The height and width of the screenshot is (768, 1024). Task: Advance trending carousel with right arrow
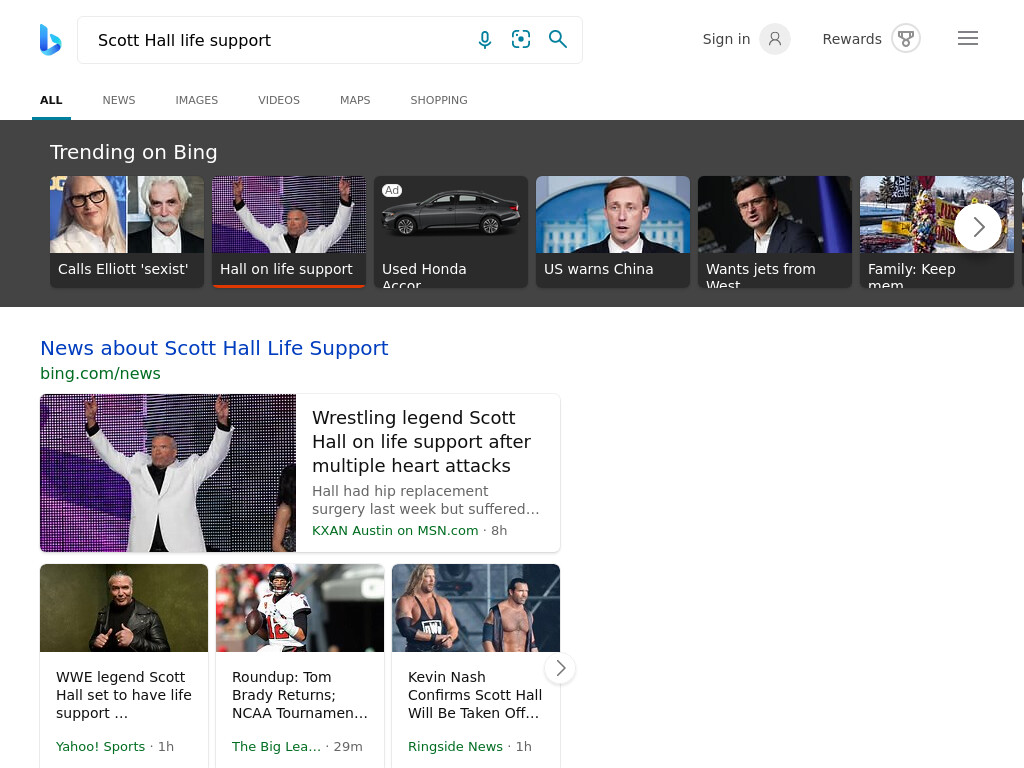(978, 227)
